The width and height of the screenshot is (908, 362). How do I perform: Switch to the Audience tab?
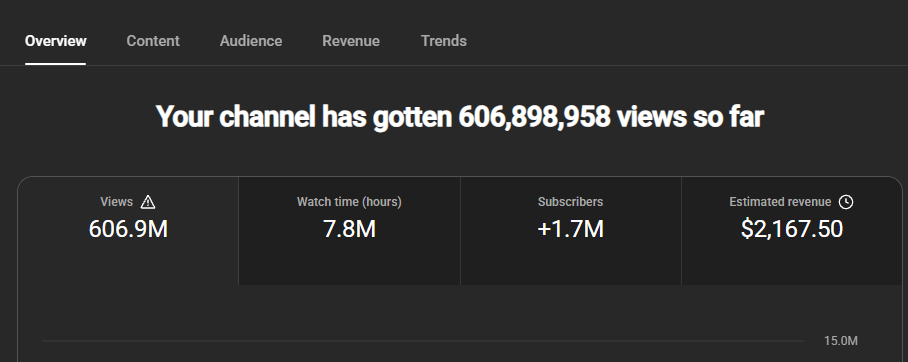(251, 41)
